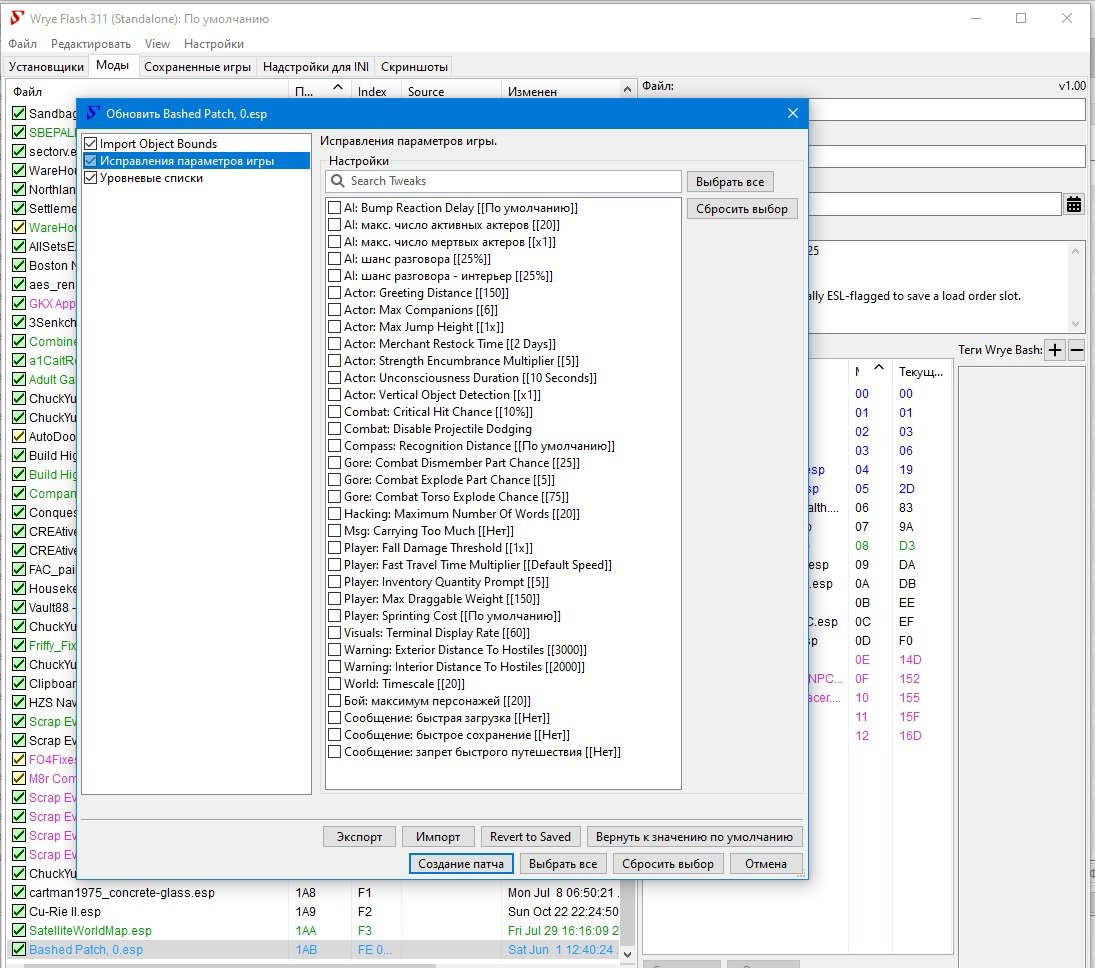The image size is (1095, 968).
Task: Switch to the Сохраненные игры tab
Action: tap(197, 67)
